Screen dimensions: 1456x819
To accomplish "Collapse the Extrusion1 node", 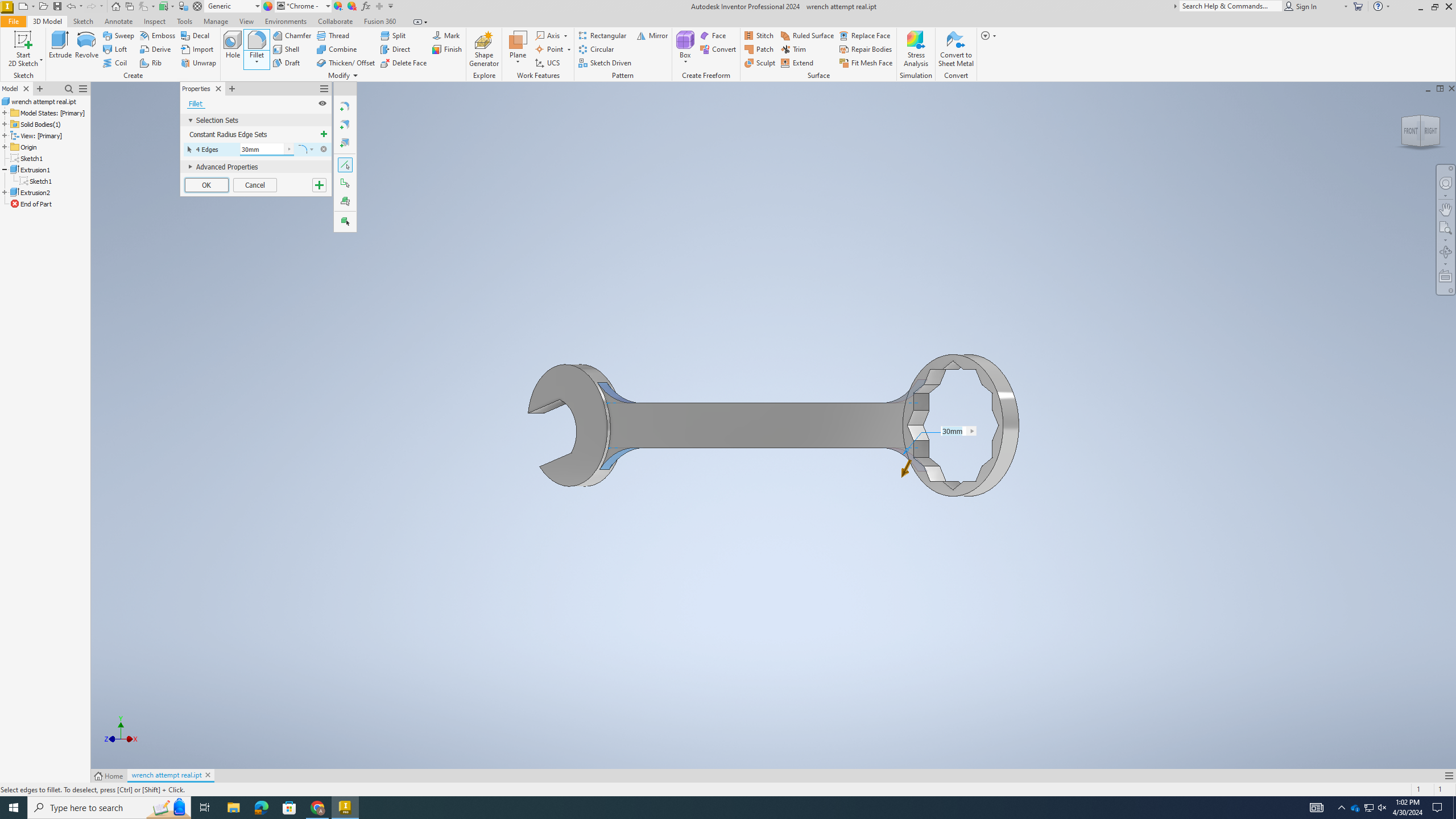I will [5, 169].
